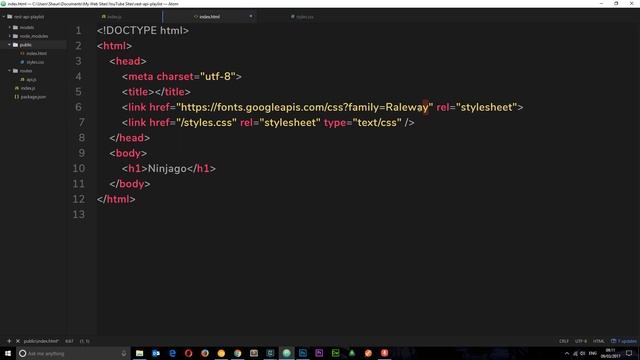The height and width of the screenshot is (360, 640).
Task: Click the volume icon in system tray
Action: click(582, 353)
